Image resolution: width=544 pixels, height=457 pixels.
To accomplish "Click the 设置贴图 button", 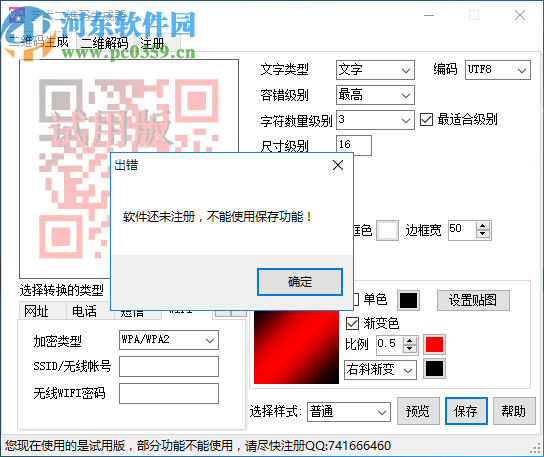I will [x=473, y=301].
